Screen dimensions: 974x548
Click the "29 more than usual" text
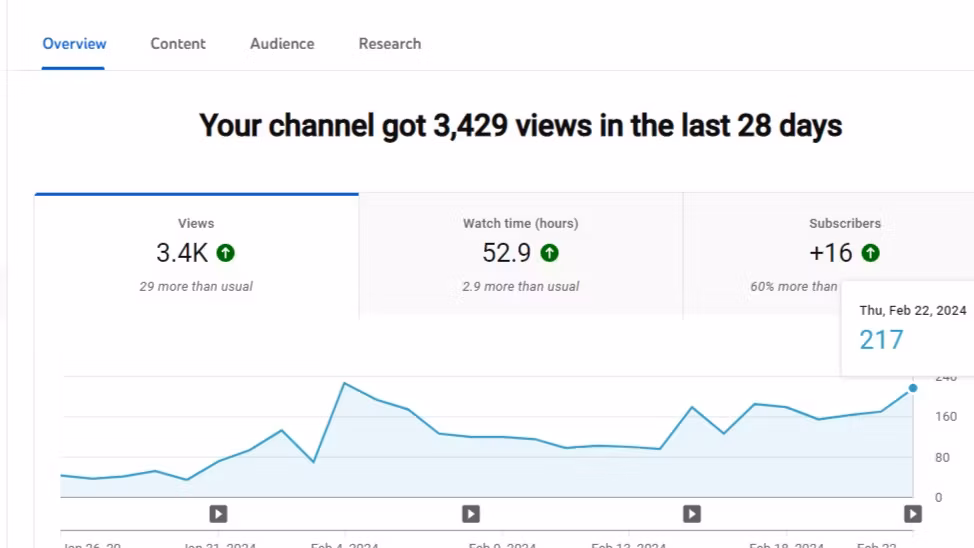tap(196, 287)
